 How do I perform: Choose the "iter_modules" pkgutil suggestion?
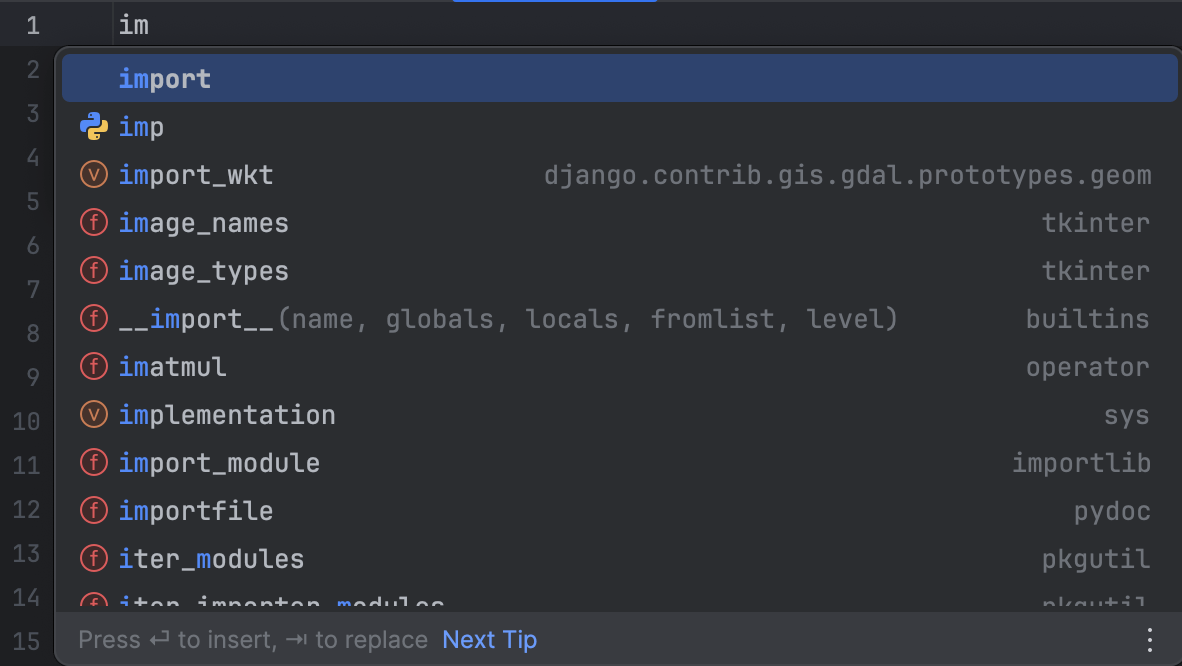point(211,558)
